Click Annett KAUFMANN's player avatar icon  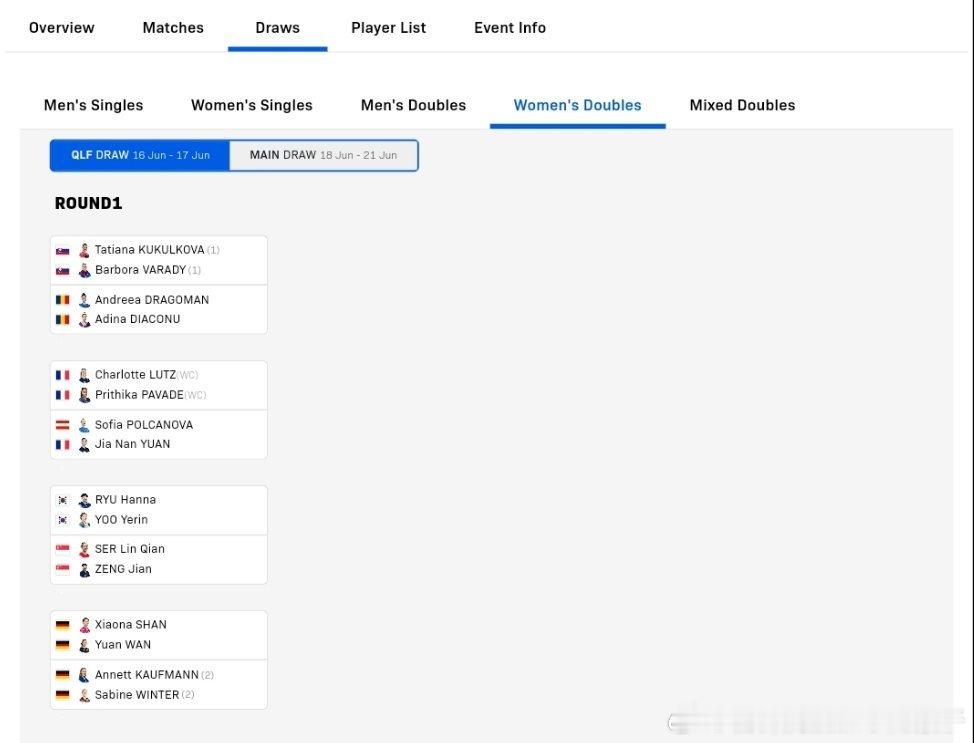(x=84, y=675)
